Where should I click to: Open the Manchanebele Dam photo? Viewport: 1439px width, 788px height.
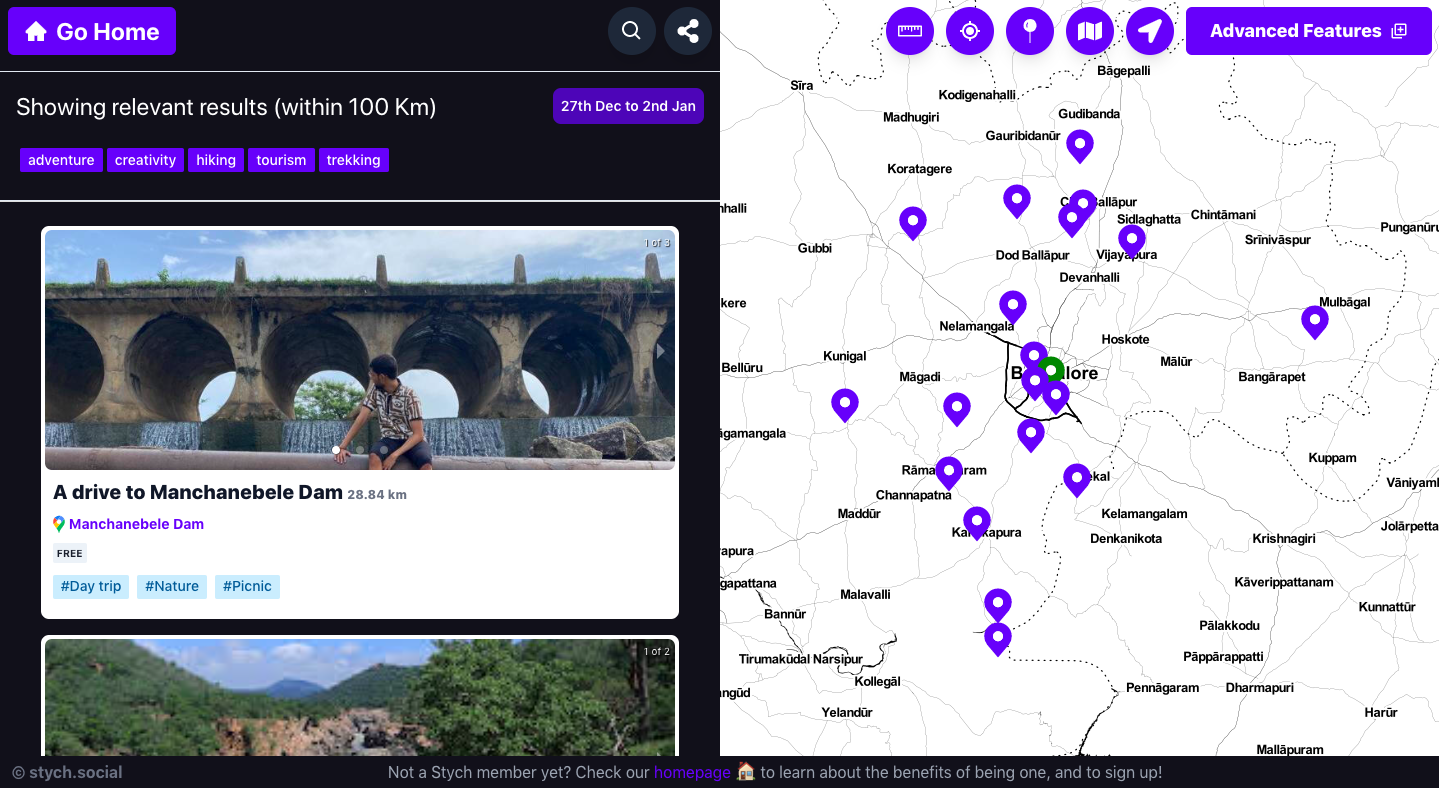360,350
